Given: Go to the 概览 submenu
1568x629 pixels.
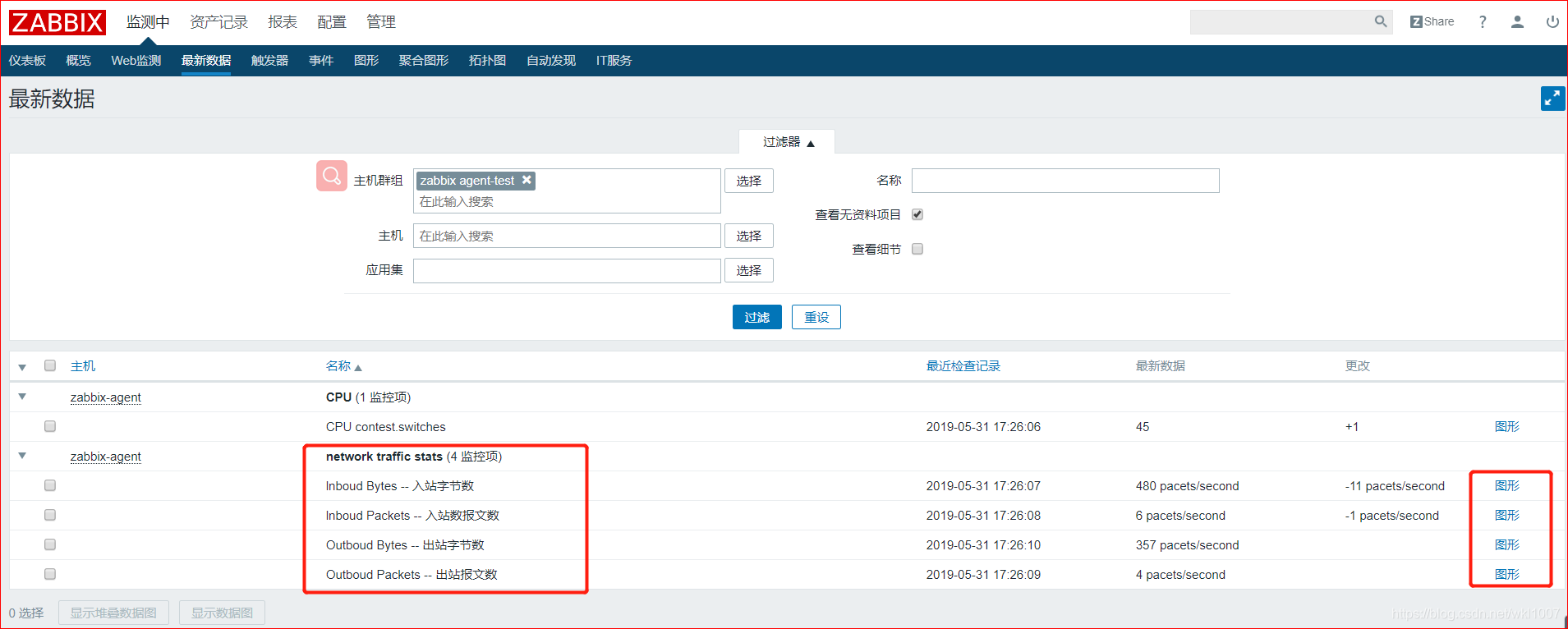Looking at the screenshot, I should coord(78,61).
